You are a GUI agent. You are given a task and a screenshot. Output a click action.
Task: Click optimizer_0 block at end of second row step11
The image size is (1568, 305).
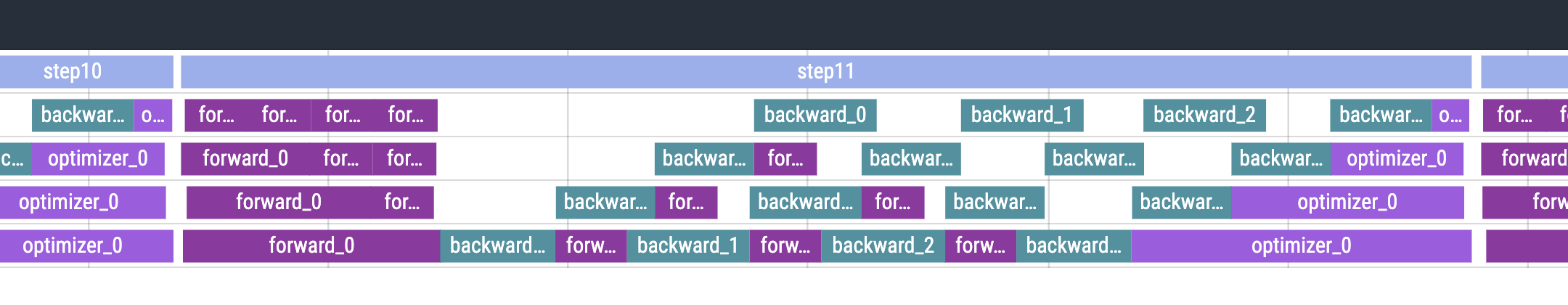(x=1397, y=159)
